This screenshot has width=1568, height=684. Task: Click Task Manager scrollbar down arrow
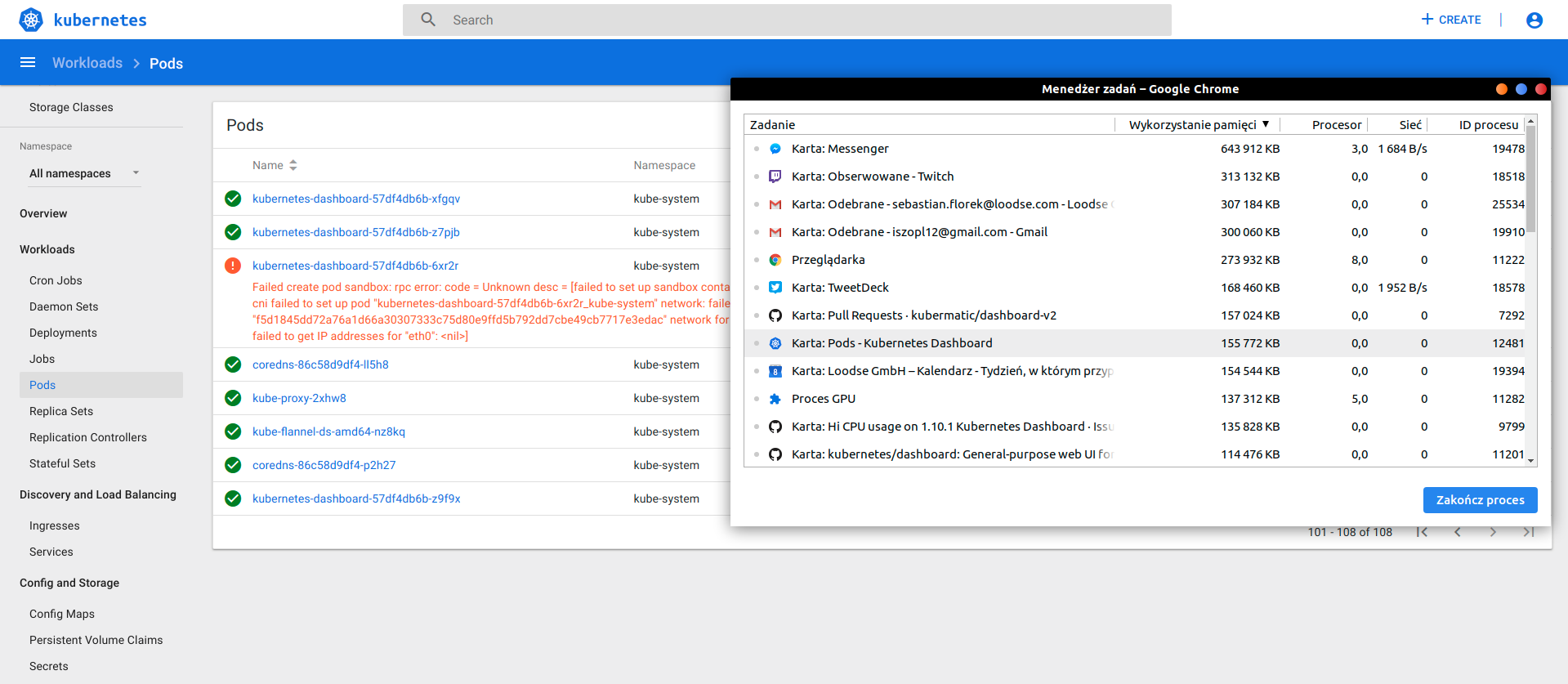click(x=1530, y=460)
